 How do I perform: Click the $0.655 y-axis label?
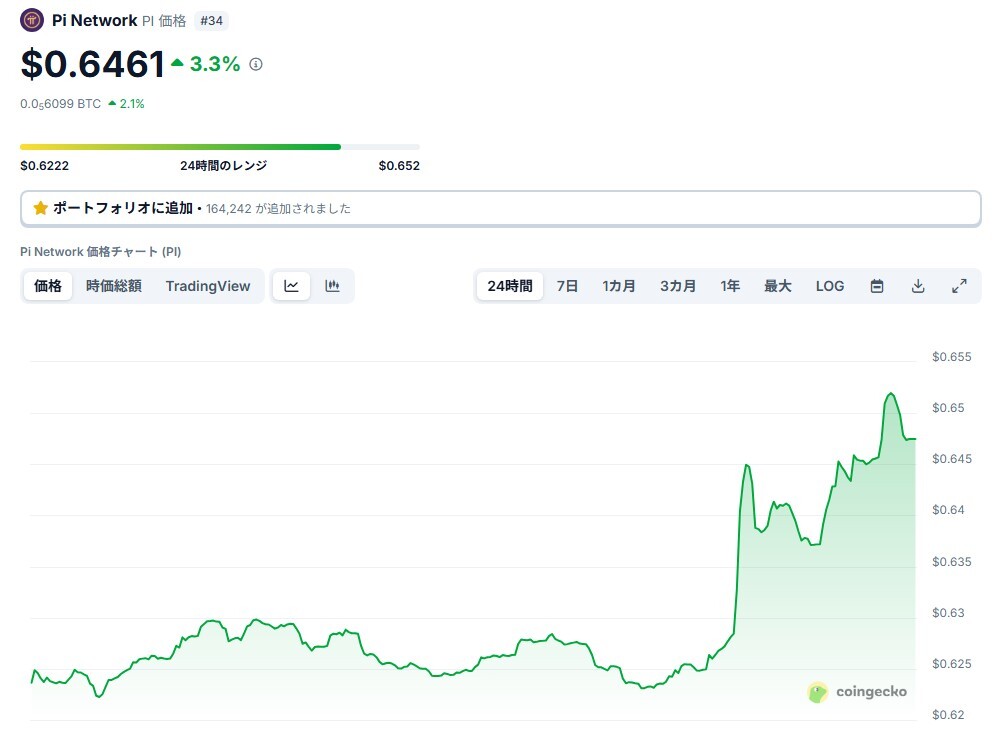tap(951, 357)
